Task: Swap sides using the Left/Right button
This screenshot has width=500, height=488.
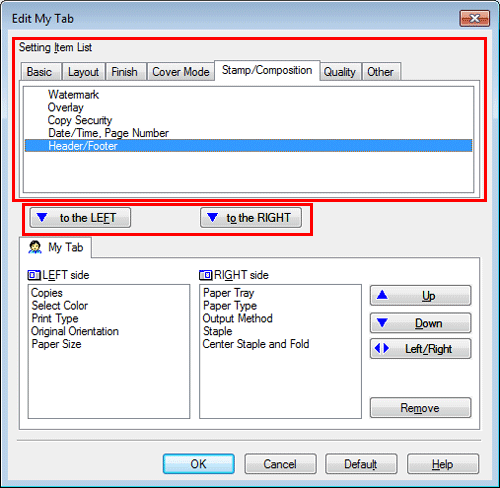Action: click(x=421, y=349)
